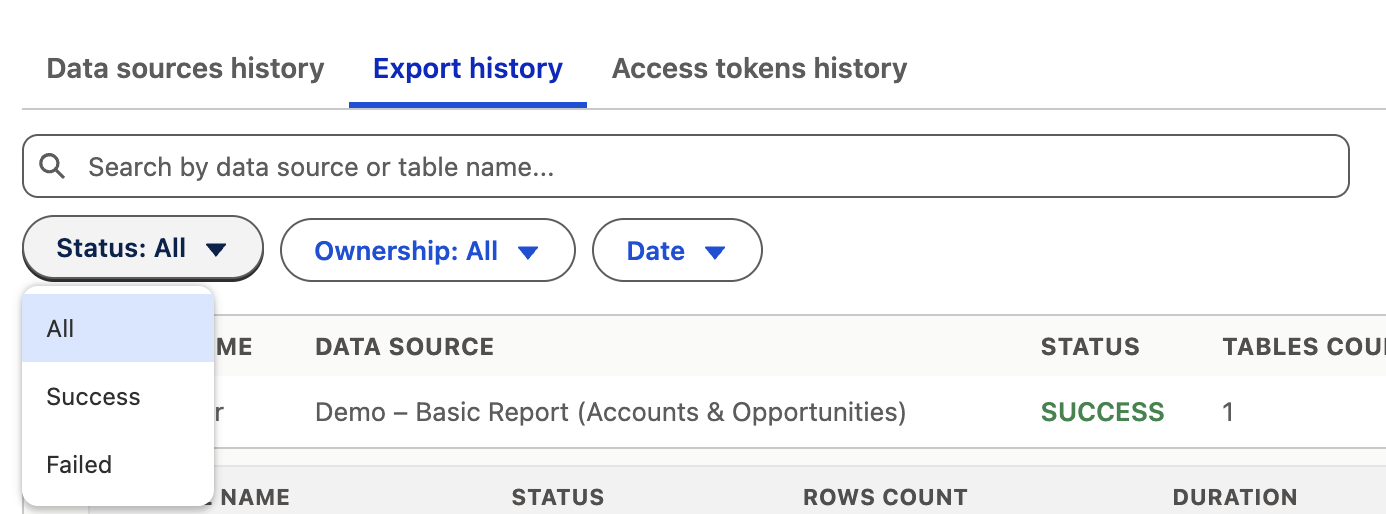Pick Success from the status list
This screenshot has width=1386, height=514.
[x=117, y=397]
